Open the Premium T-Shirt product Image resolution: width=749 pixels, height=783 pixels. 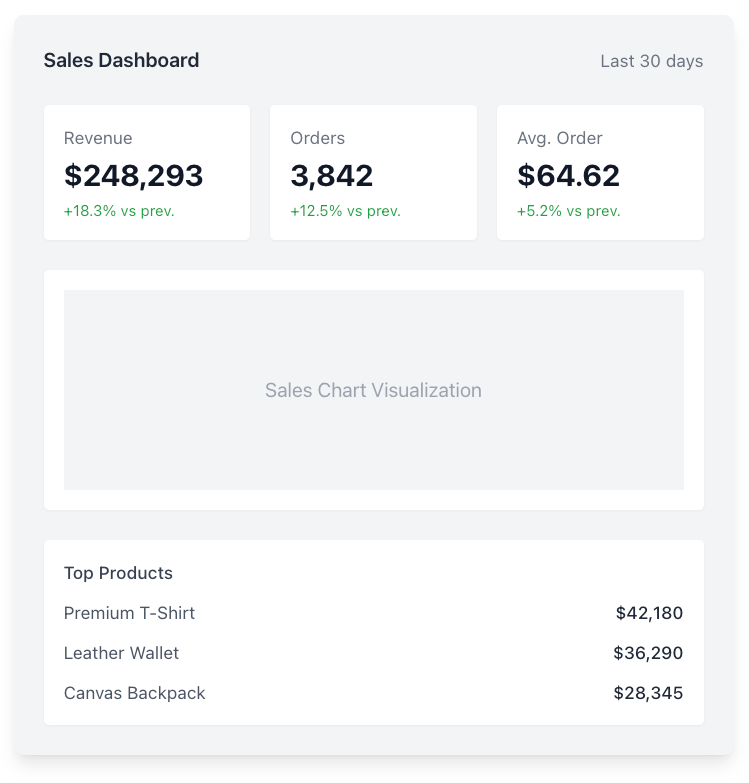tap(129, 613)
